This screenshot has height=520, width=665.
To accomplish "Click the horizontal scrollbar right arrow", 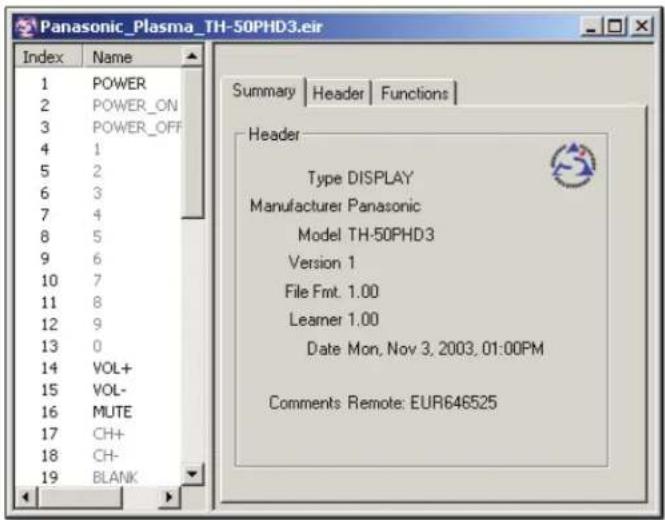I will click(x=170, y=497).
